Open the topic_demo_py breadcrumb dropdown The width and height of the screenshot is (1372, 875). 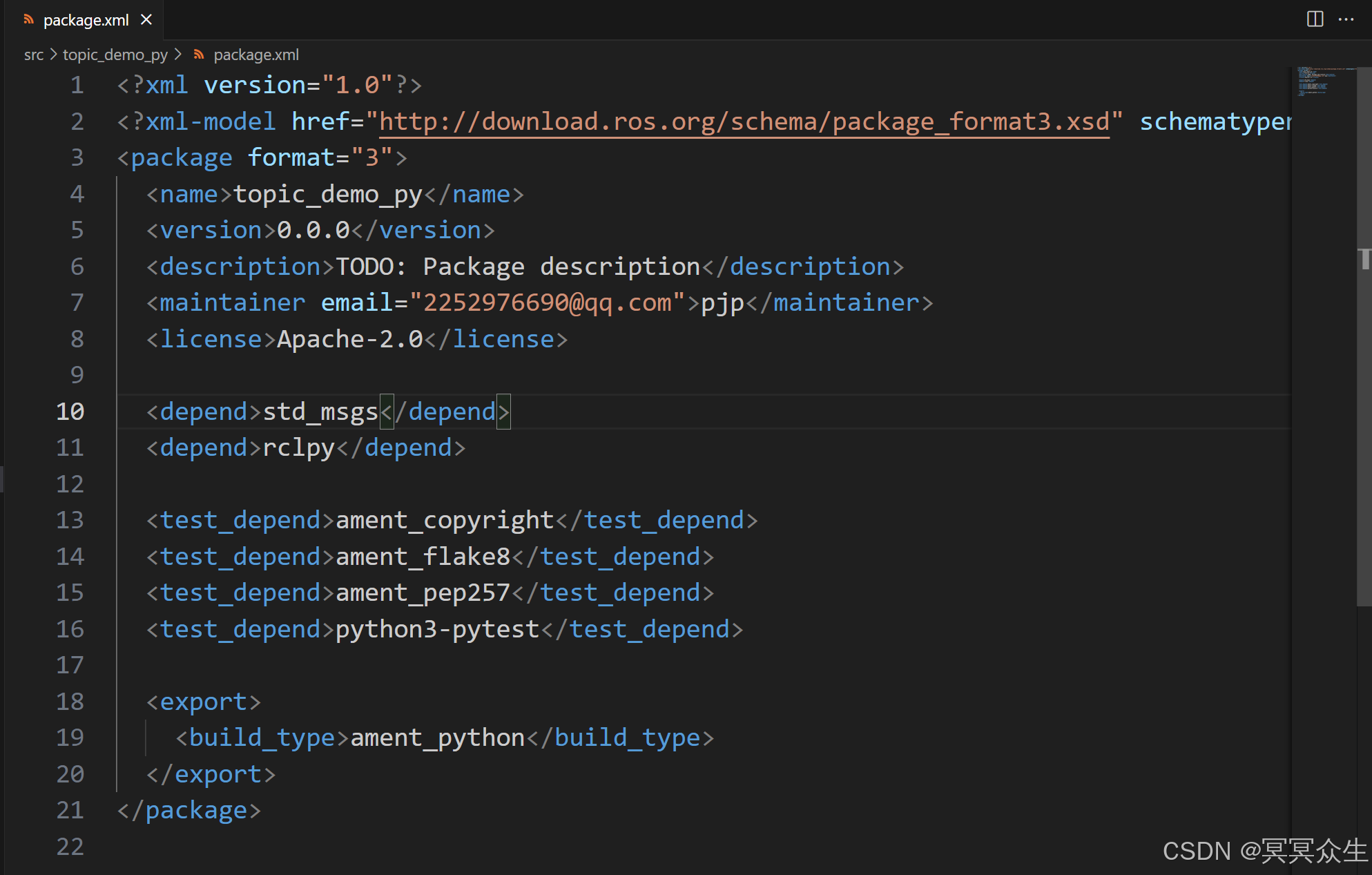pos(115,55)
